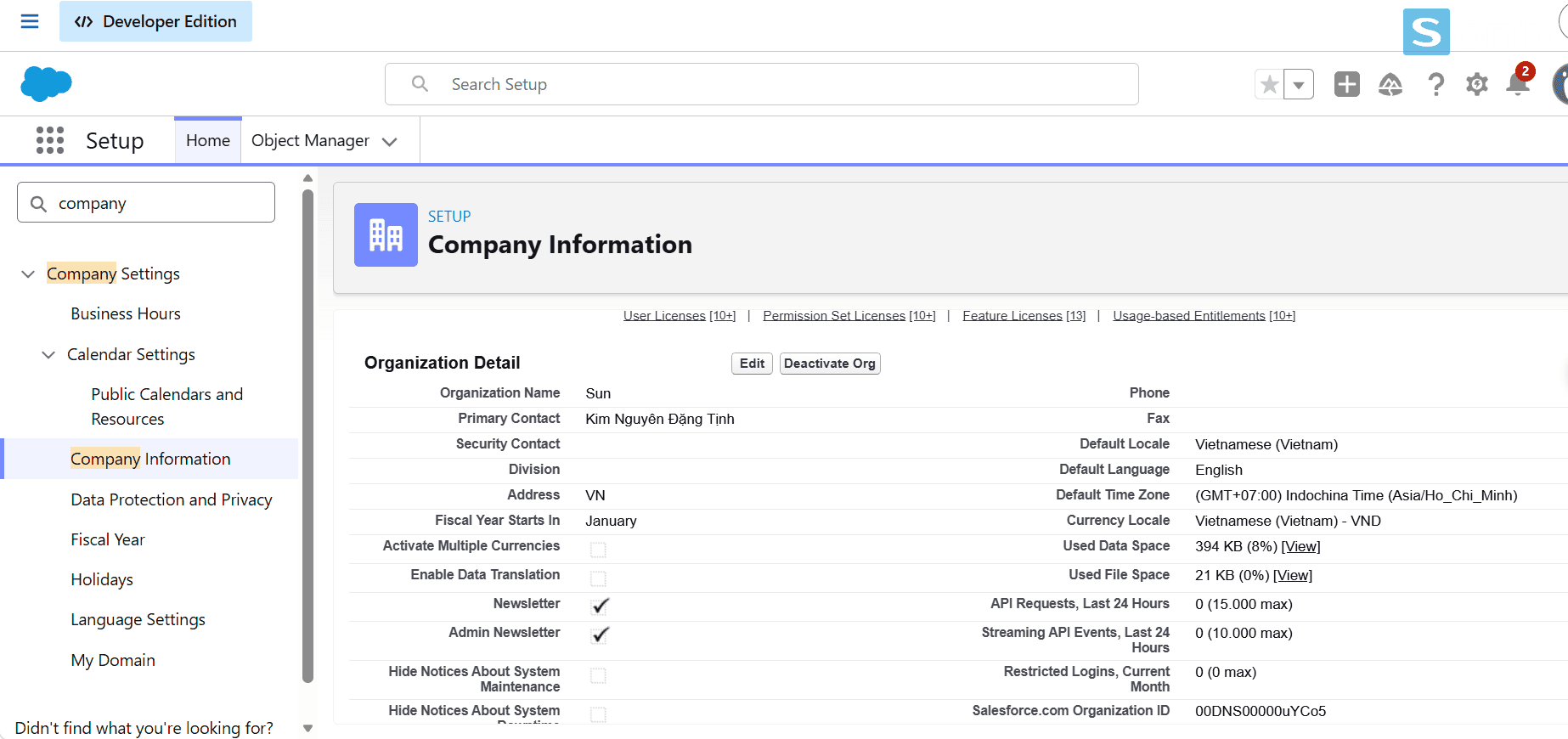
Task: Click the magnifier icon in Search Setup
Action: point(420,84)
